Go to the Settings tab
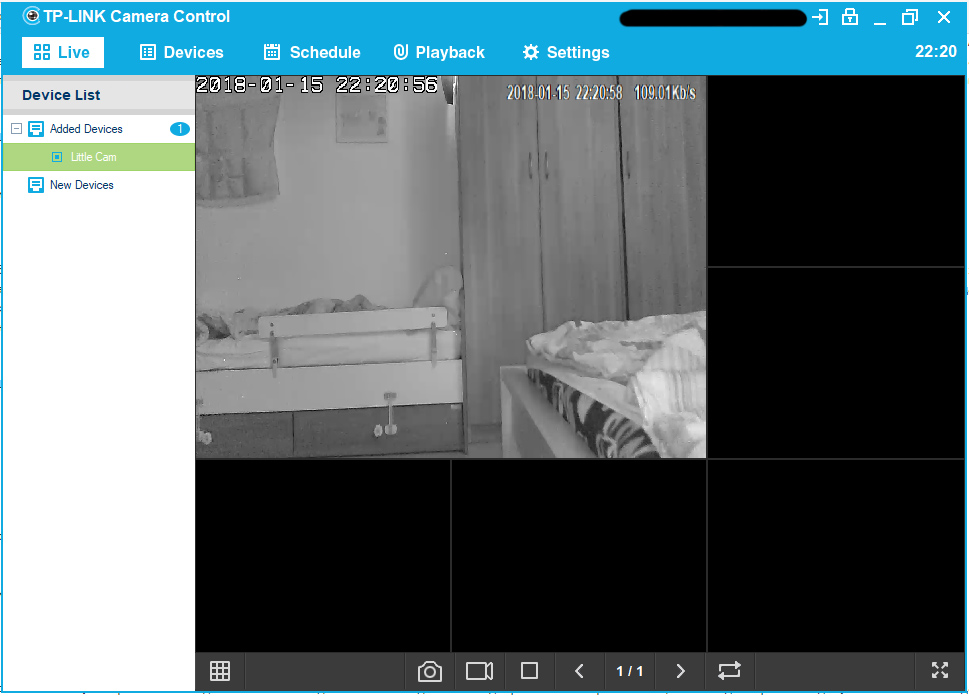This screenshot has width=969, height=696. click(565, 52)
